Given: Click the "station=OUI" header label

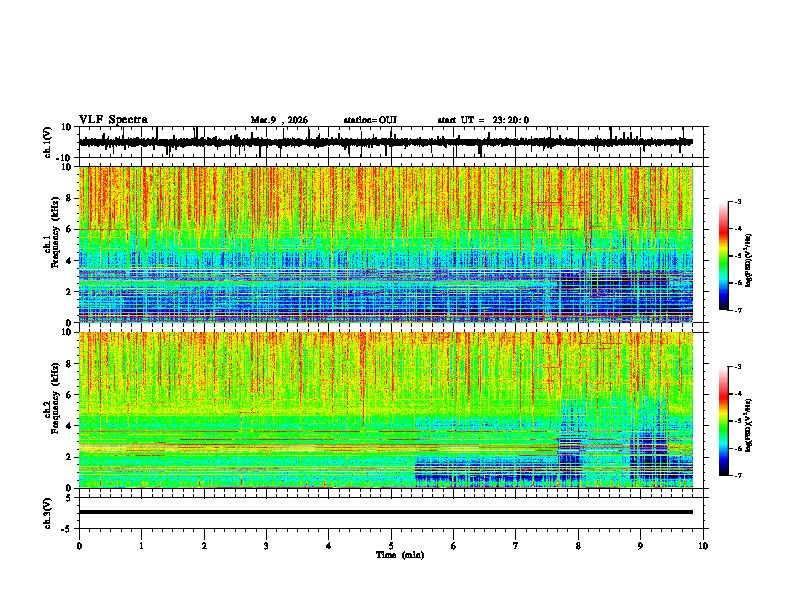Looking at the screenshot, I should 370,120.
